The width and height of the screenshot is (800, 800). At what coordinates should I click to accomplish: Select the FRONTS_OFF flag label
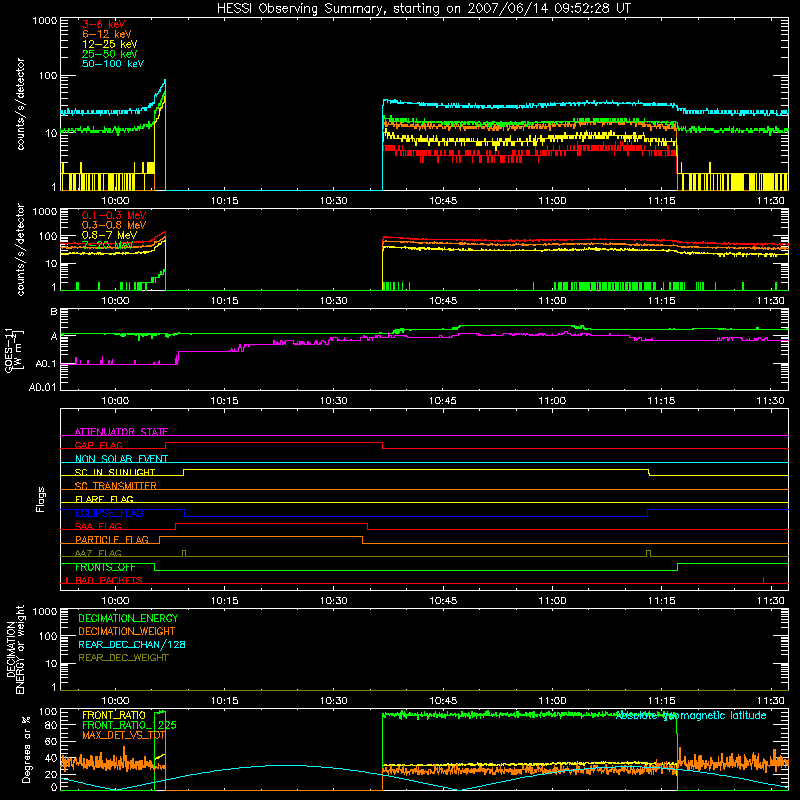105,567
